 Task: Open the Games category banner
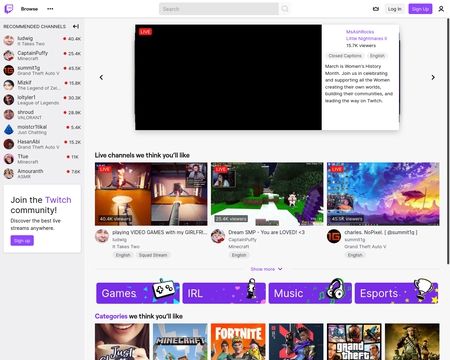click(138, 293)
